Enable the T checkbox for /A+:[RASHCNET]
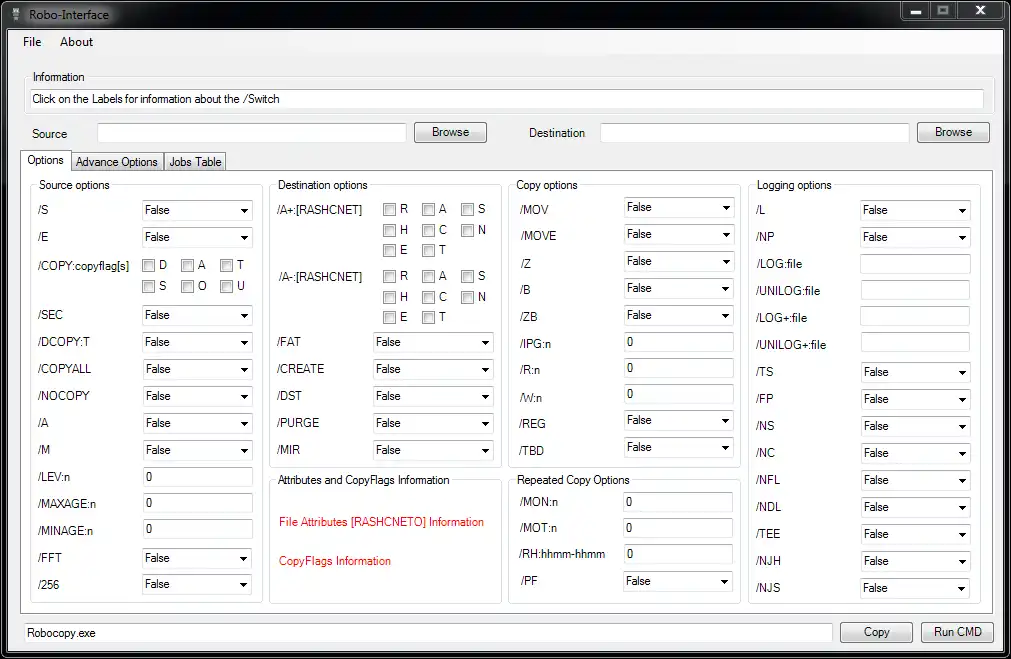This screenshot has height=659, width=1011. coord(428,250)
